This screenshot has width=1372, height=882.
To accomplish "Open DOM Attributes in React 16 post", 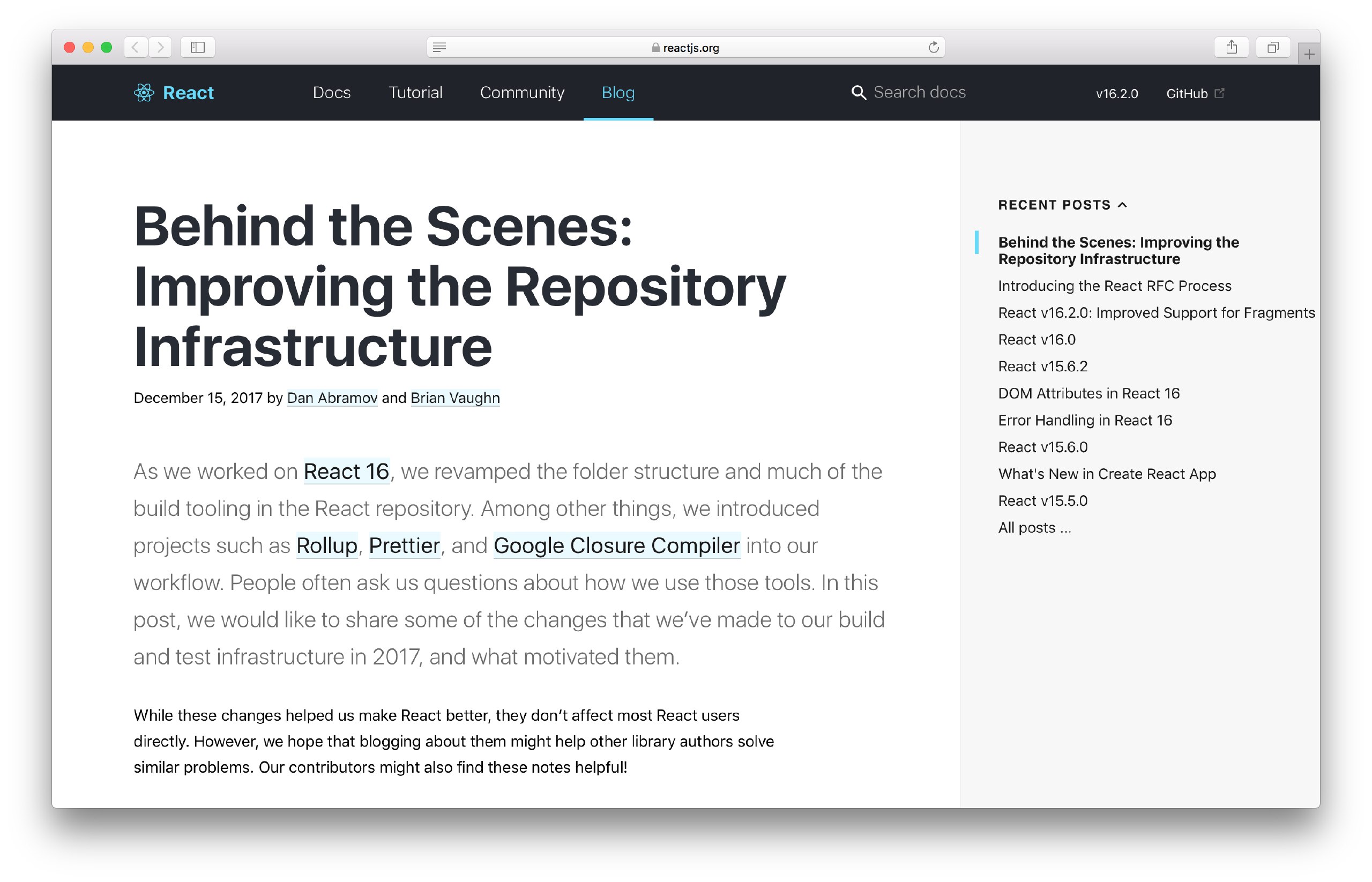I will click(1088, 393).
